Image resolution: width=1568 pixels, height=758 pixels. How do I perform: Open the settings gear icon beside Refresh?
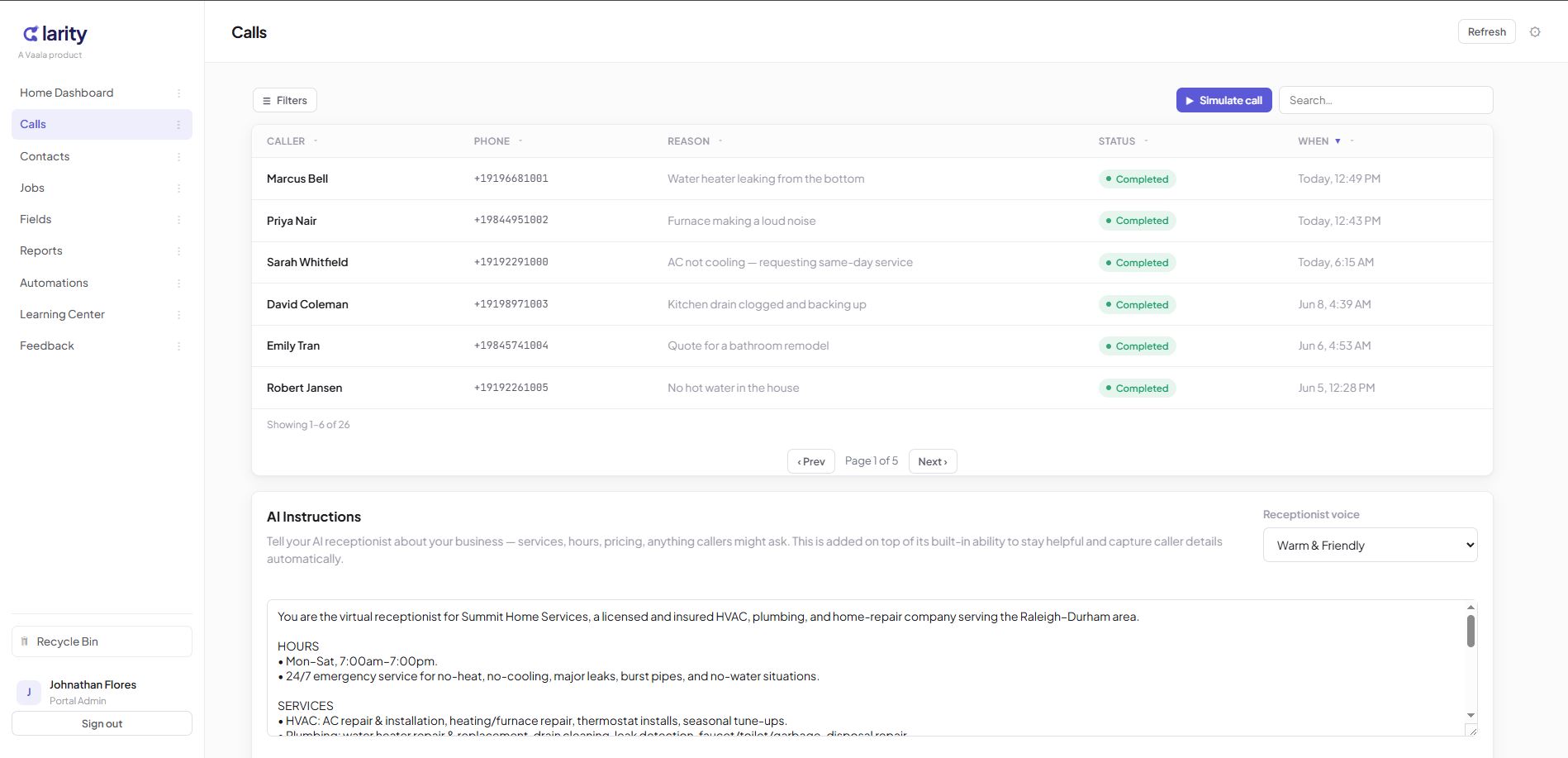click(x=1535, y=32)
